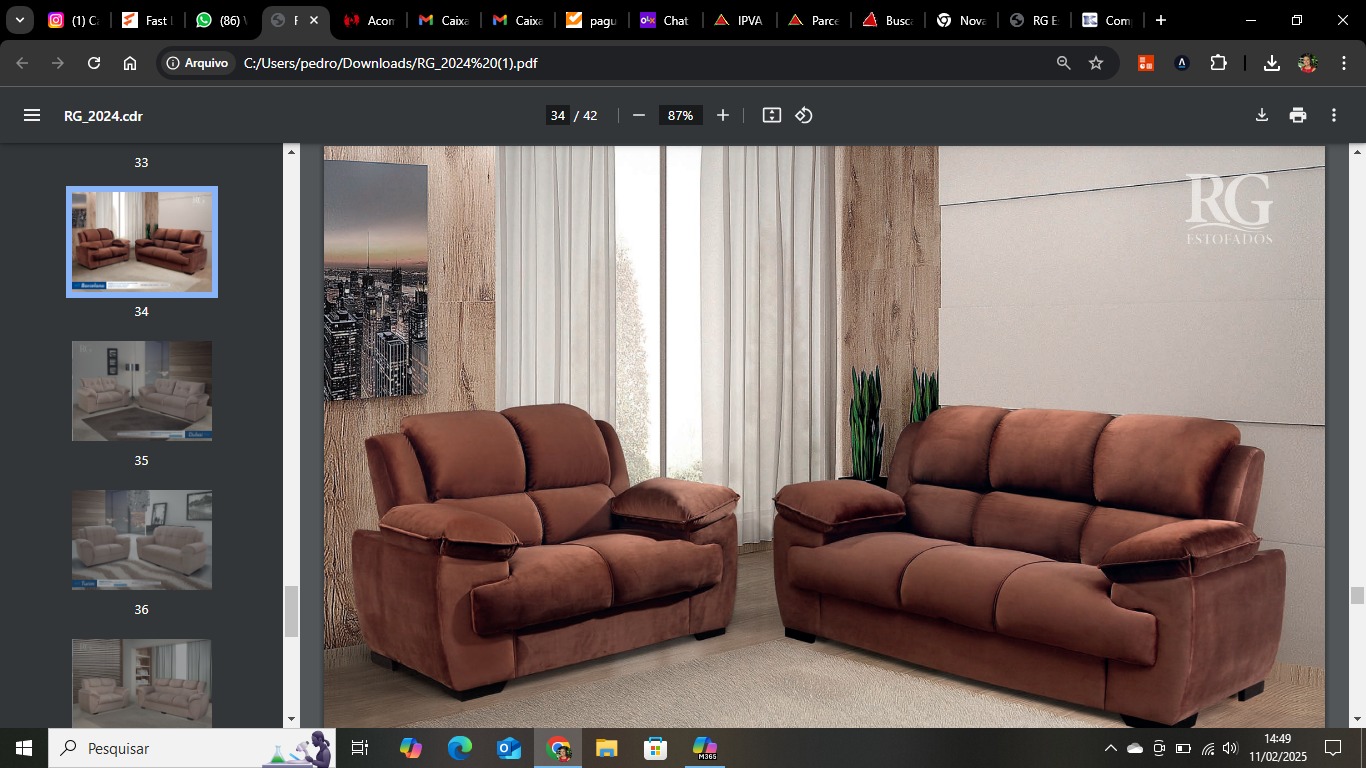Download the PDF from viewer toolbar
1366x768 pixels.
(1262, 115)
